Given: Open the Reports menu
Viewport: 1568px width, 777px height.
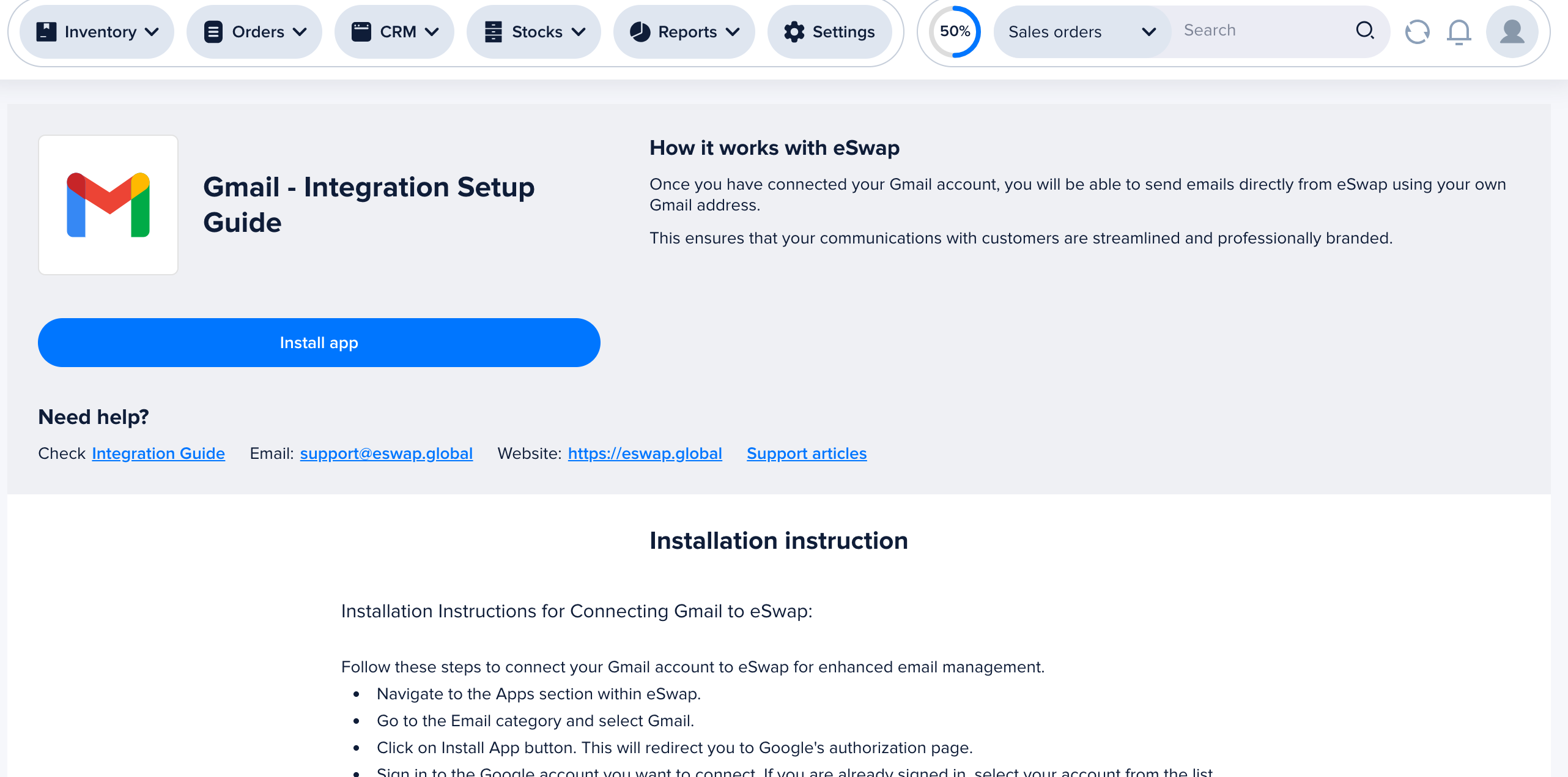Looking at the screenshot, I should tap(684, 32).
